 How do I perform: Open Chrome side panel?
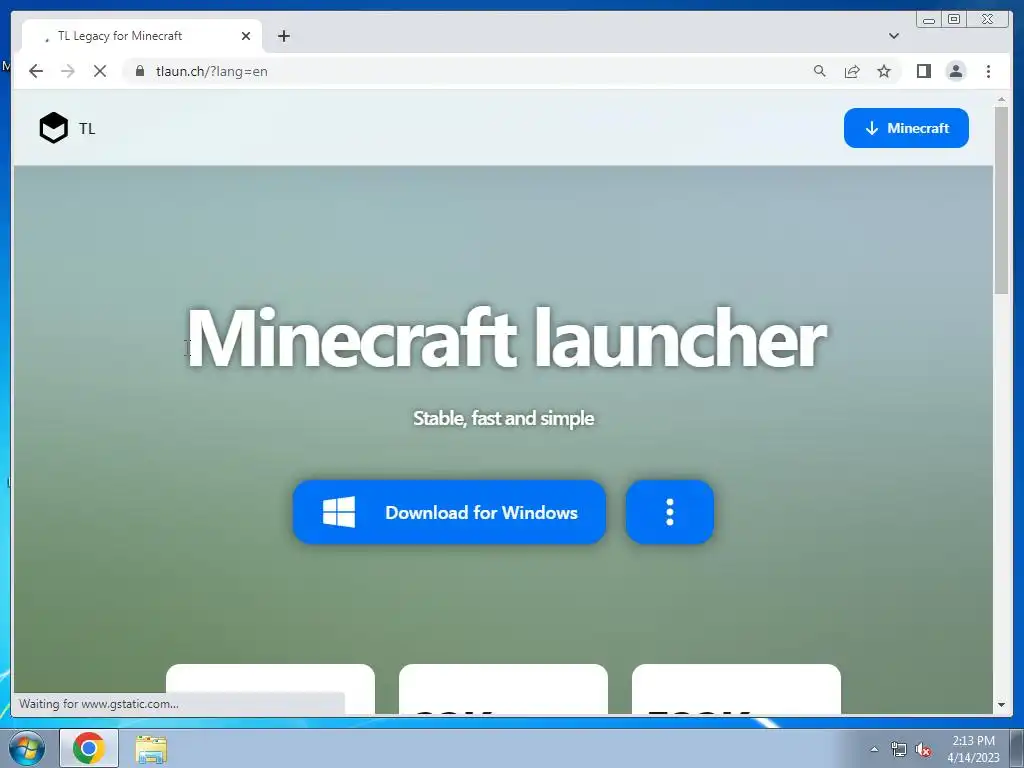click(x=923, y=71)
